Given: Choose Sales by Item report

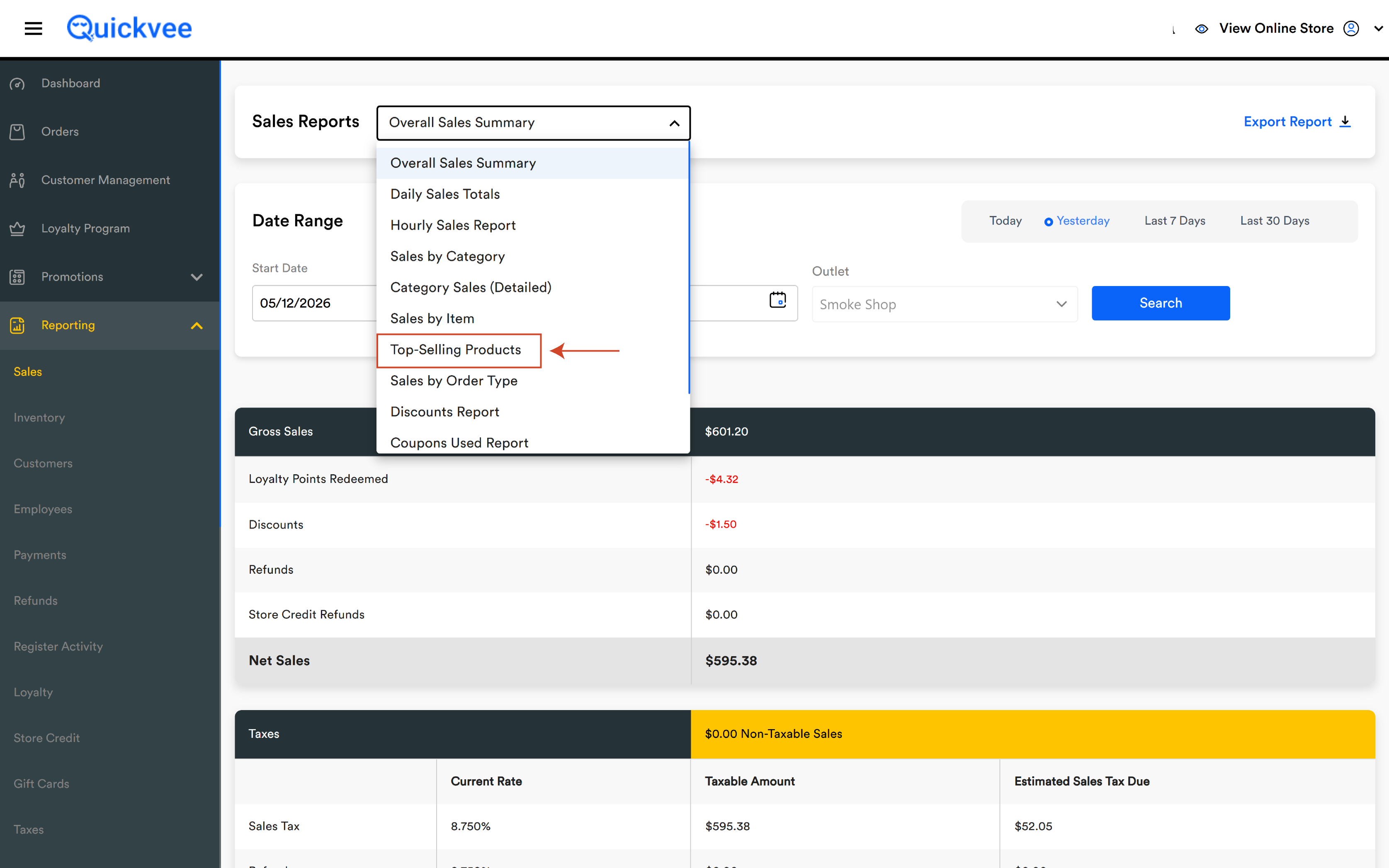Looking at the screenshot, I should [532, 318].
